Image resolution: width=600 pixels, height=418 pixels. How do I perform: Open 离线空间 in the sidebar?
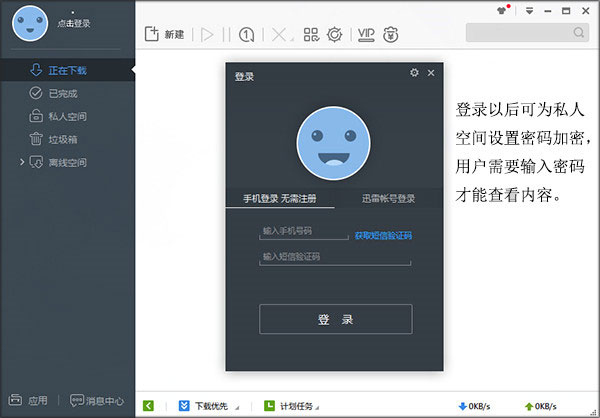(67, 162)
